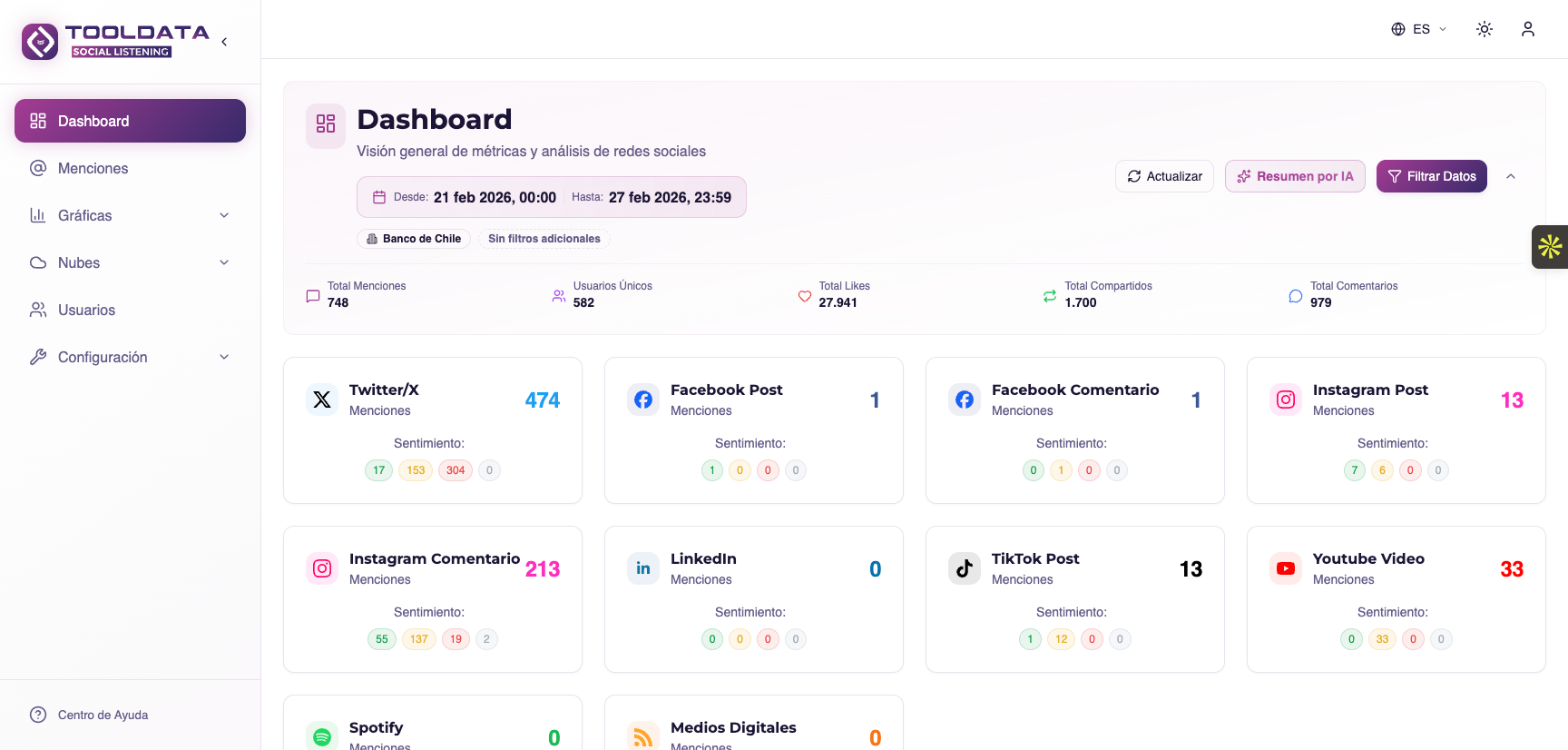Expand the Nubes sidebar section
The height and width of the screenshot is (750, 1568).
(x=130, y=262)
